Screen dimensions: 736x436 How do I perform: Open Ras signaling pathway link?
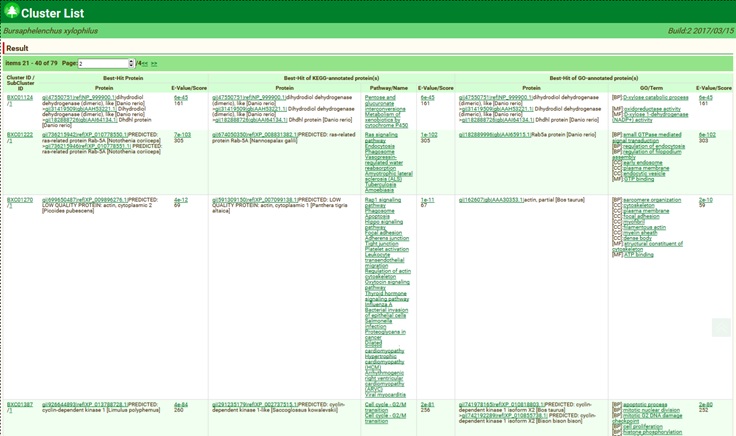(x=381, y=138)
